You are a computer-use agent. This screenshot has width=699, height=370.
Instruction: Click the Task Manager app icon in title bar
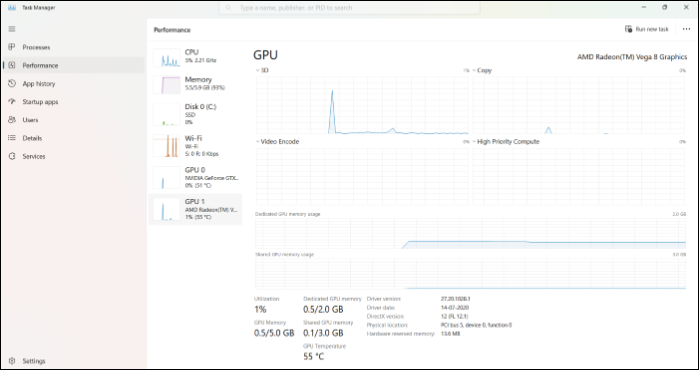click(12, 8)
